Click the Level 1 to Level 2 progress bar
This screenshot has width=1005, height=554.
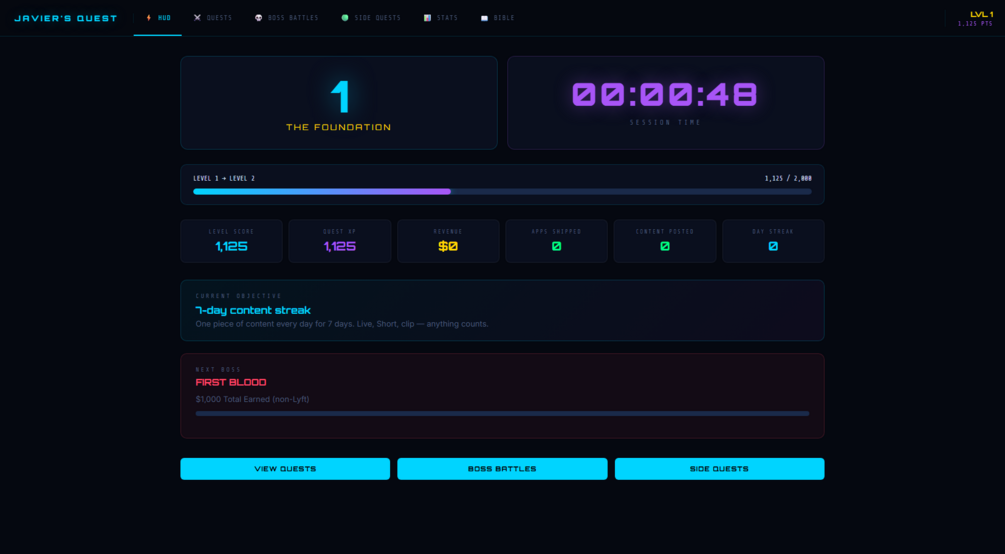pyautogui.click(x=502, y=191)
